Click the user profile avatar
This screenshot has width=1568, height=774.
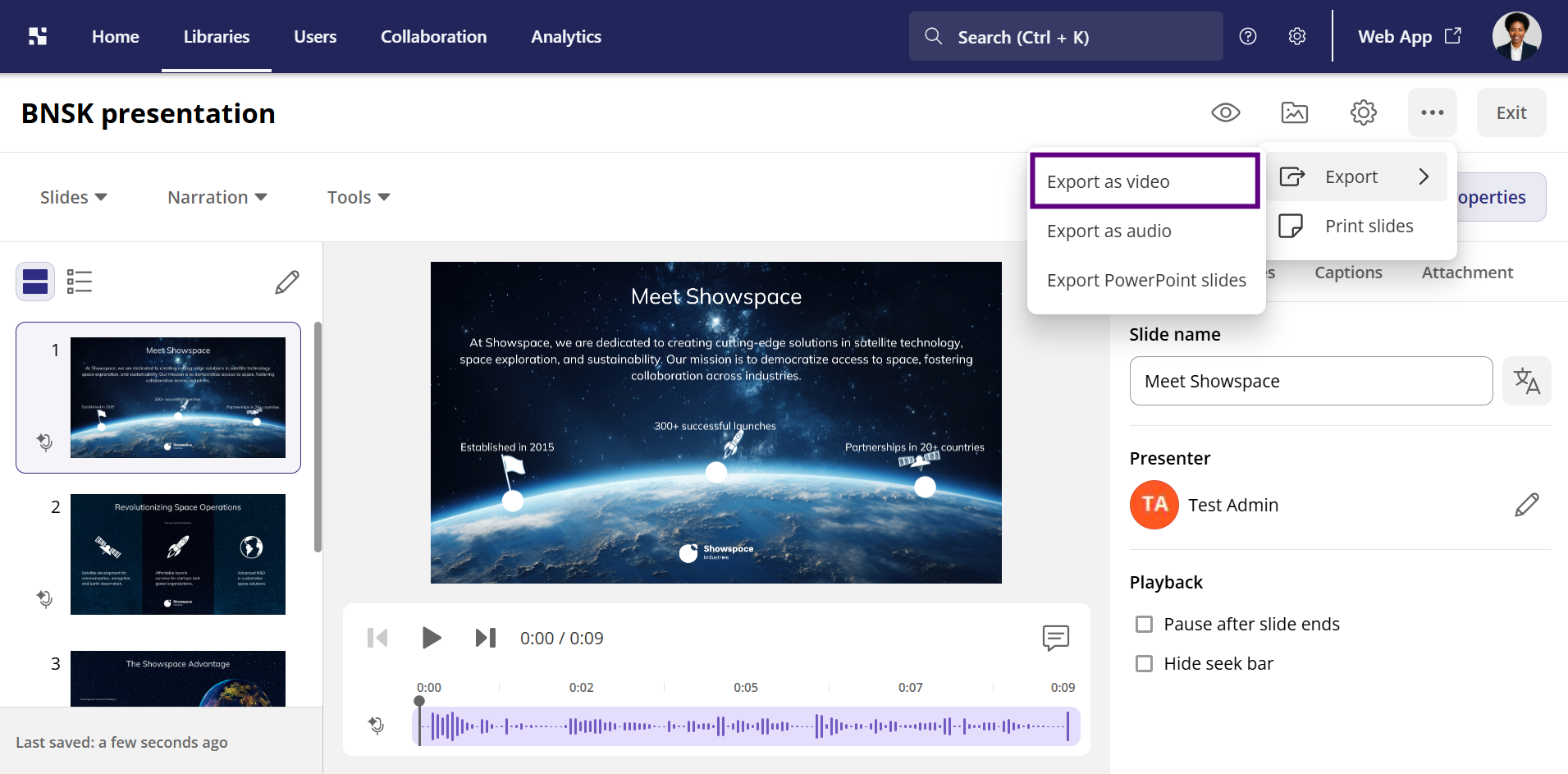(1516, 36)
